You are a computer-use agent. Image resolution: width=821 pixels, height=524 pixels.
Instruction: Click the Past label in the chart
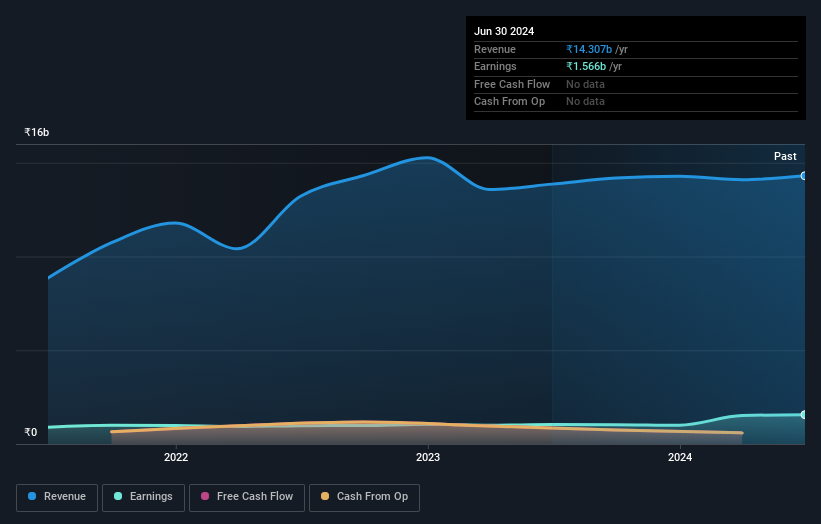tap(785, 156)
